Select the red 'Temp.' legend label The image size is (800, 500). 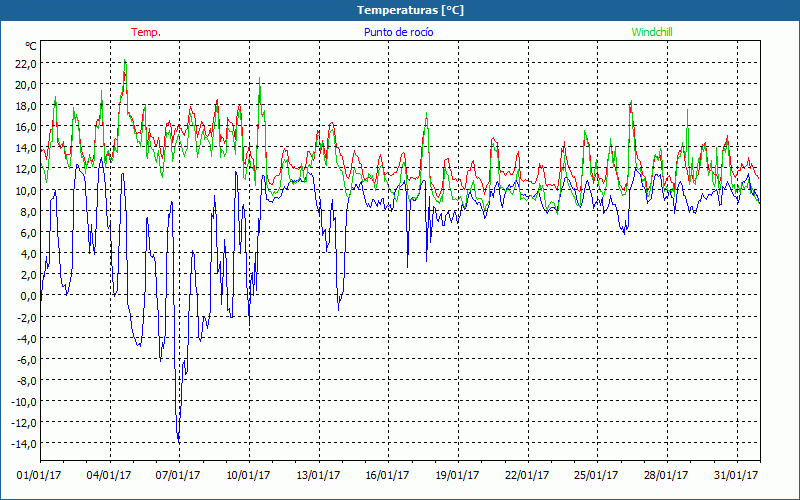point(146,32)
